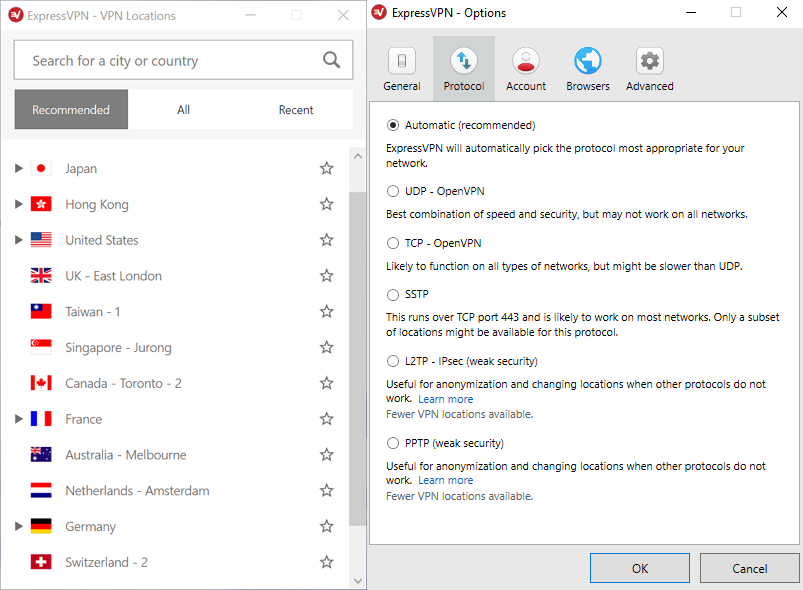
Task: Choose TCP - OpenVPN protocol
Action: (393, 243)
